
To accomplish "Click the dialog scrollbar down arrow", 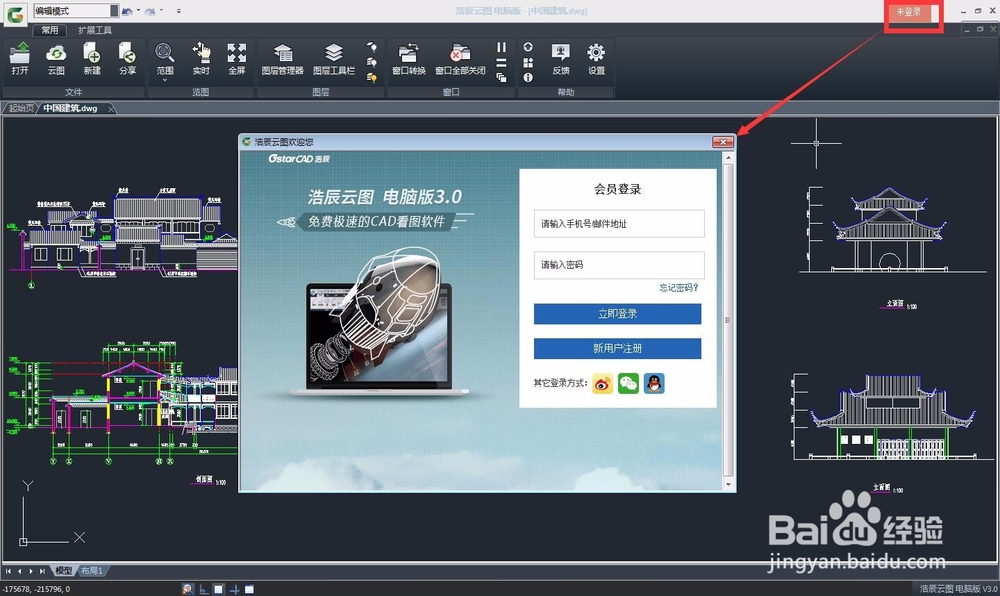I will [x=728, y=485].
